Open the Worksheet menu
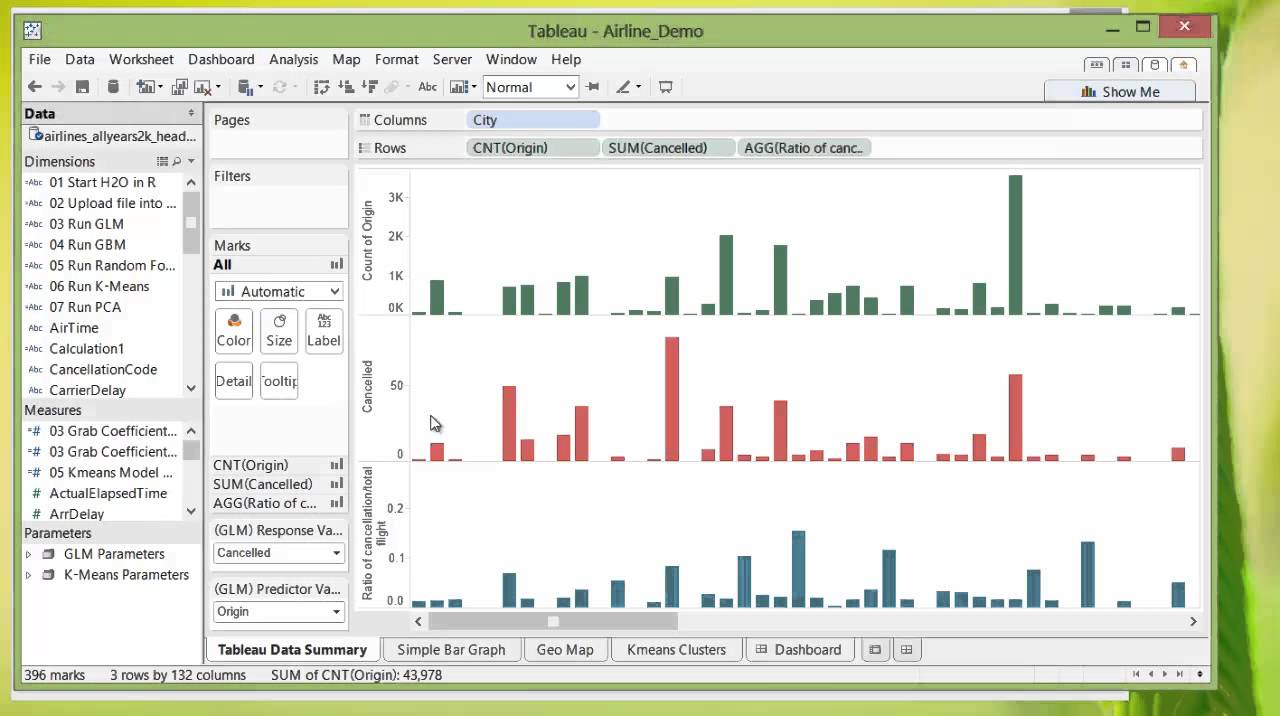1280x716 pixels. (x=141, y=59)
